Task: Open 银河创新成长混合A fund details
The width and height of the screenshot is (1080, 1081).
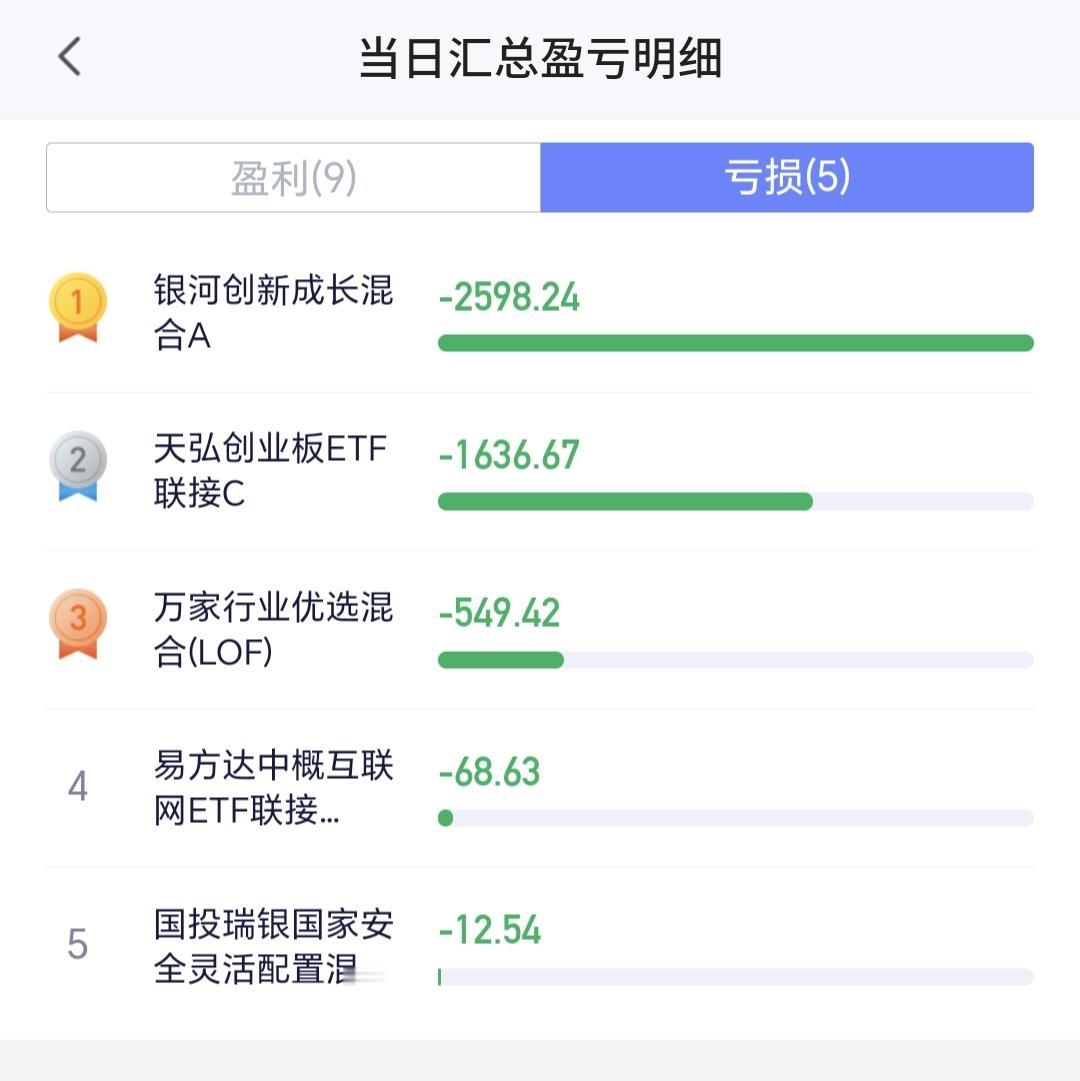Action: 273,312
